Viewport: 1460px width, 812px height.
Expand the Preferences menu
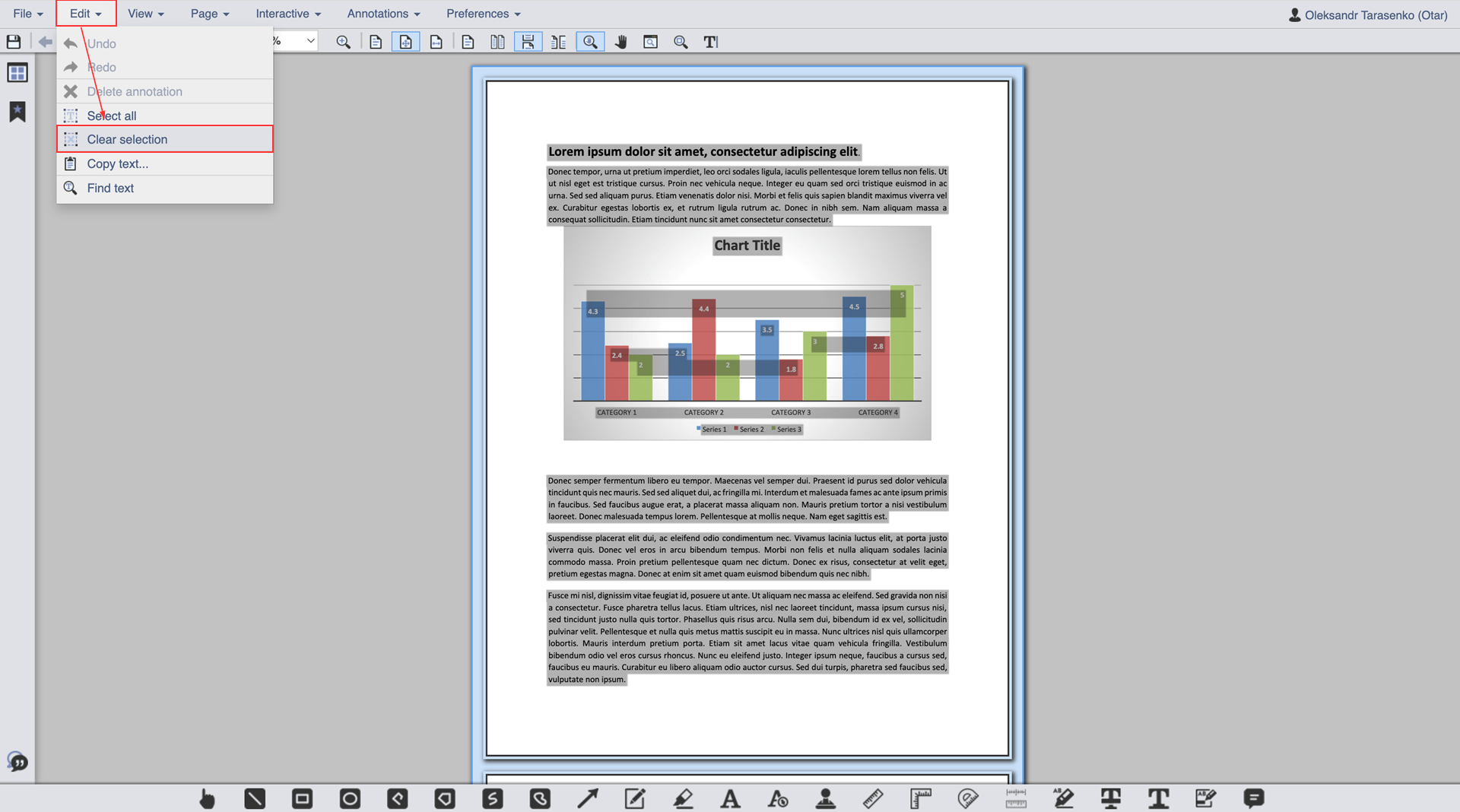point(483,14)
